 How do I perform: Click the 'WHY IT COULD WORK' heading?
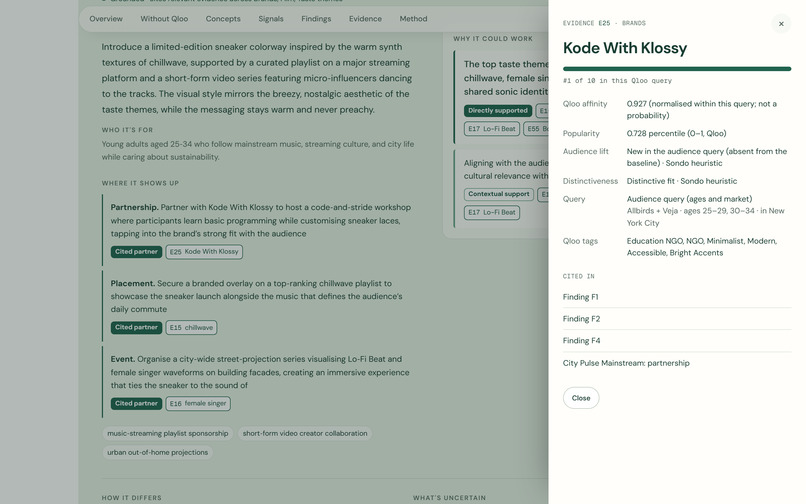pyautogui.click(x=493, y=39)
